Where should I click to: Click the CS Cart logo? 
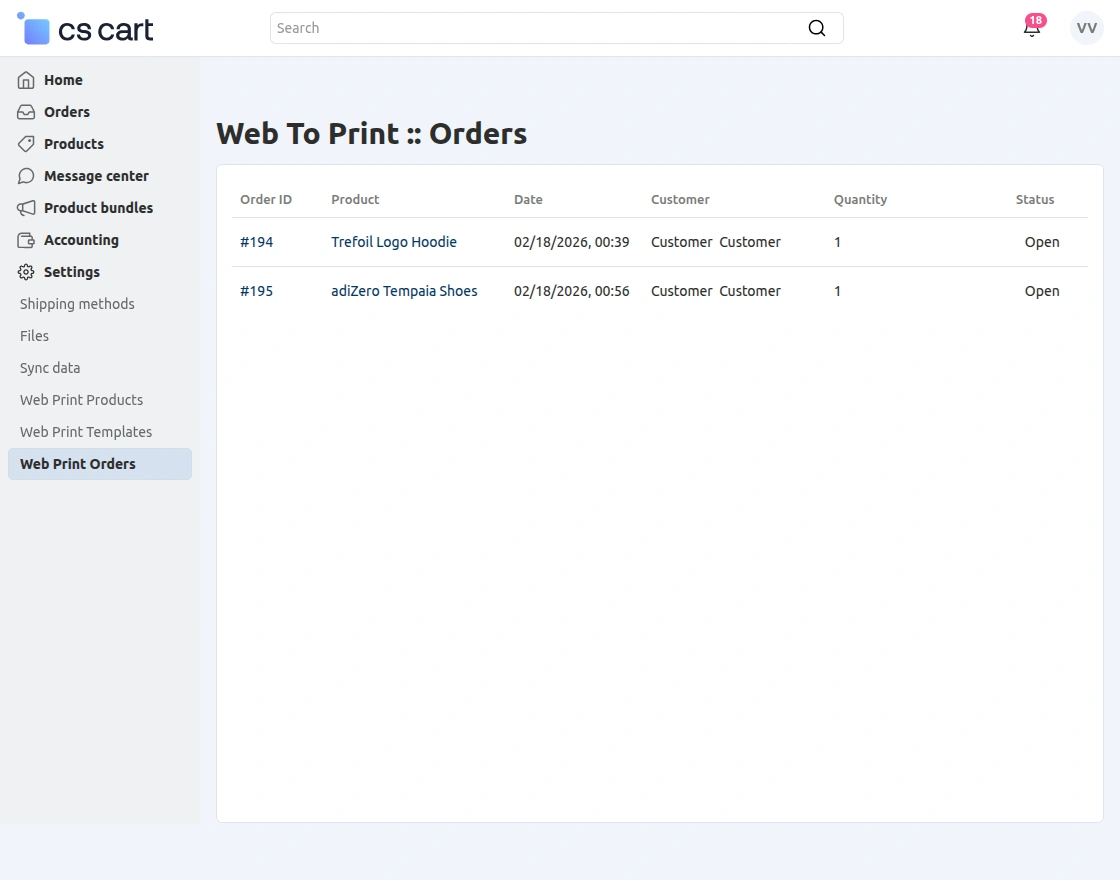tap(84, 29)
